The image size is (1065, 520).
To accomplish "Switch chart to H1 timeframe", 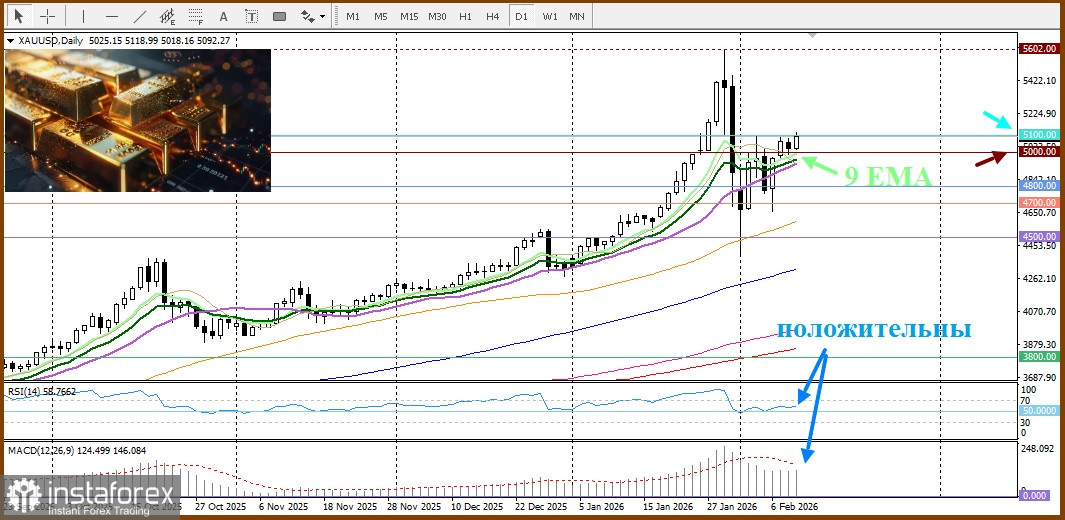I will coord(465,16).
